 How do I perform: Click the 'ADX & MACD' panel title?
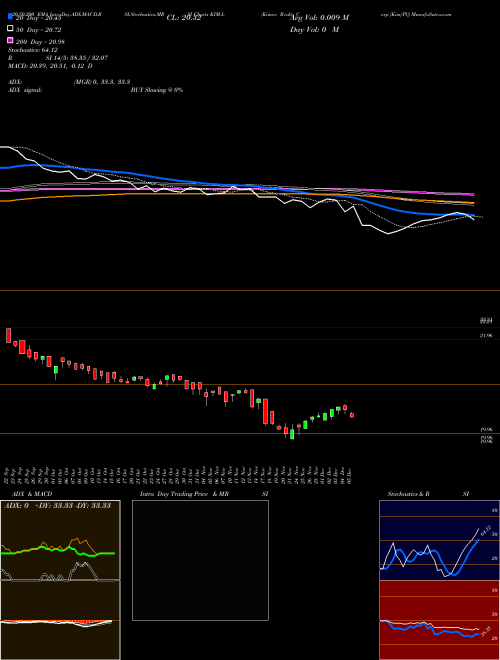pyautogui.click(x=32, y=494)
